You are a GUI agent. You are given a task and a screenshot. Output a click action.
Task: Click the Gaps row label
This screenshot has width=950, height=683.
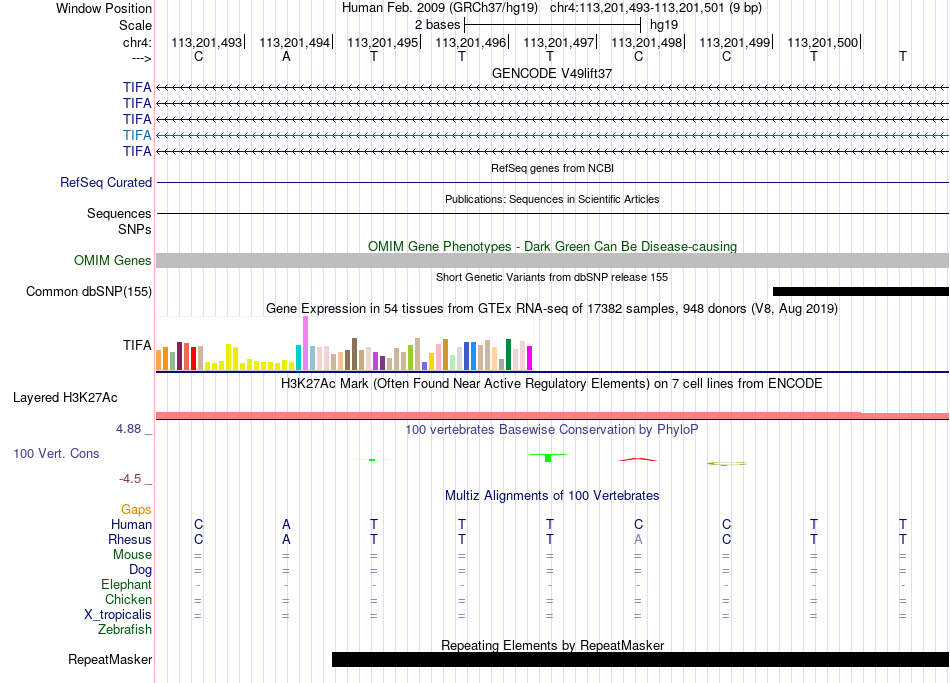coord(136,510)
